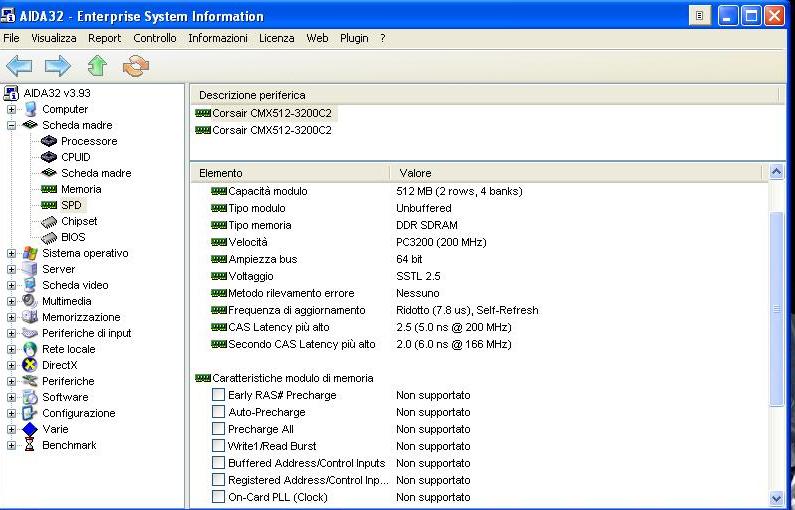This screenshot has width=795, height=510.
Task: Open the Report menu
Action: [104, 38]
